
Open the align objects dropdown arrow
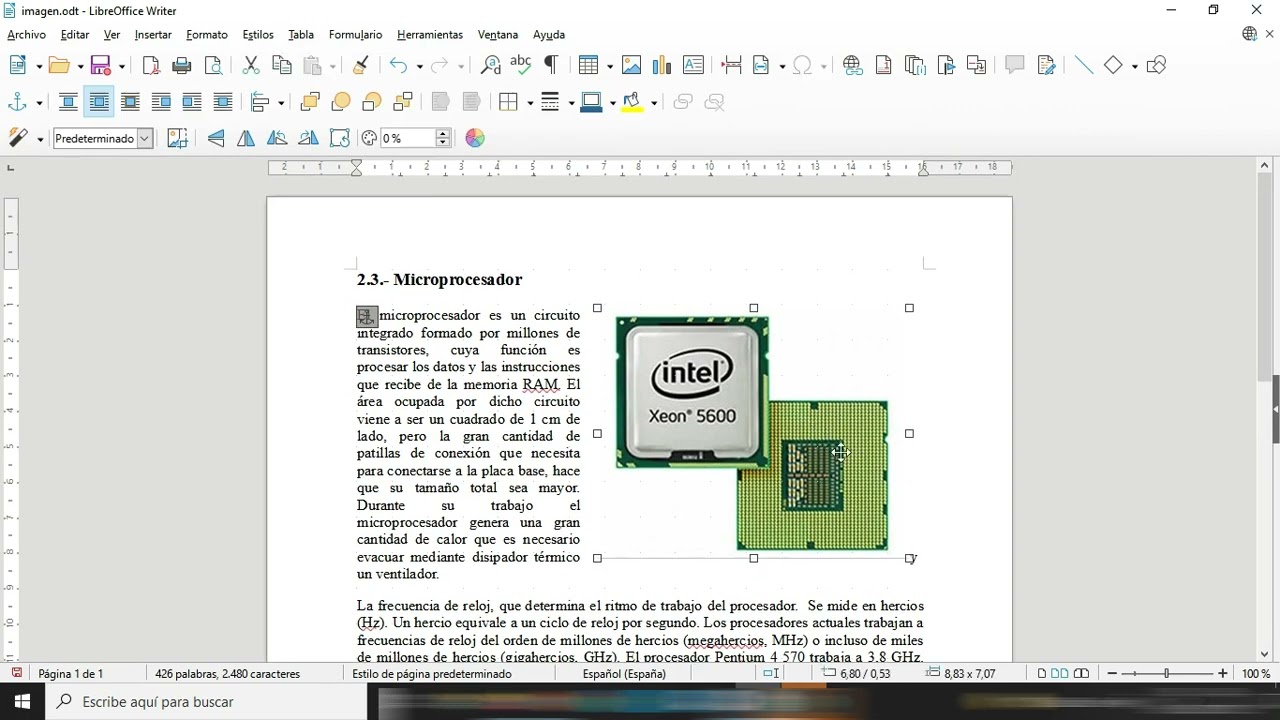[281, 103]
